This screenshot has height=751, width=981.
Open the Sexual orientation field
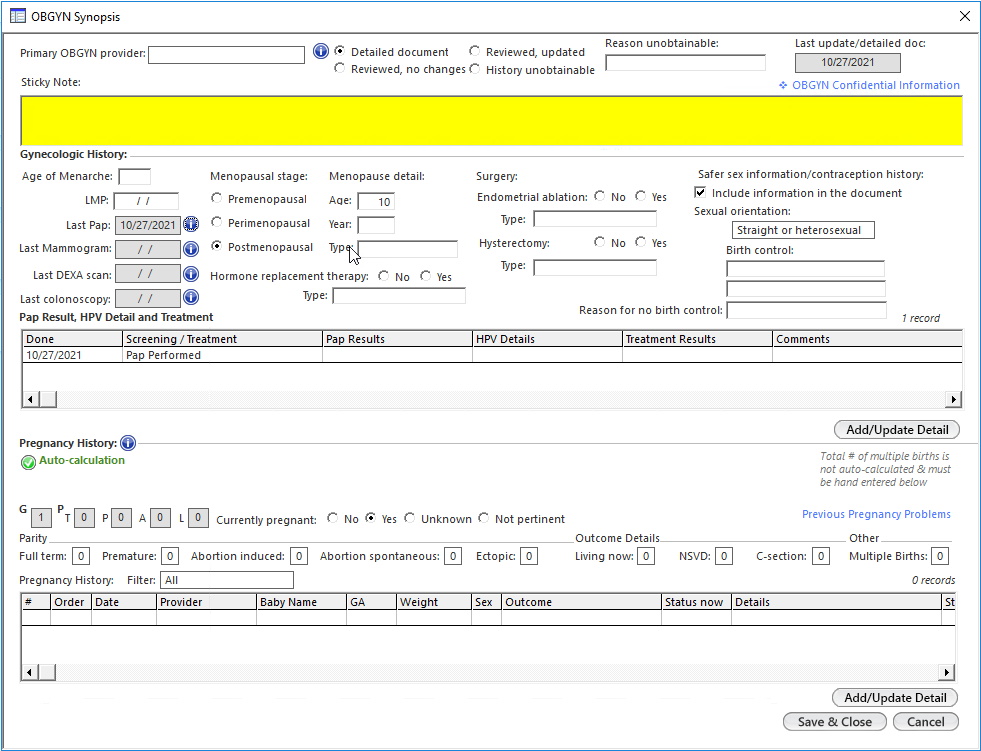(803, 230)
